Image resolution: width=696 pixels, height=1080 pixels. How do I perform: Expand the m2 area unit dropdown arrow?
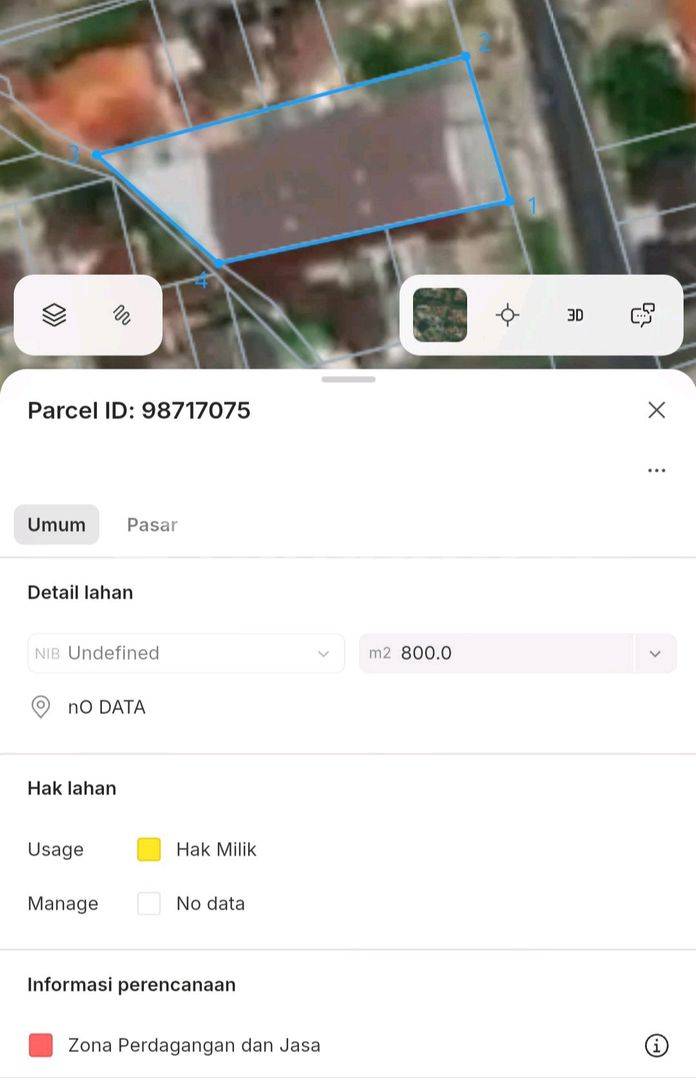655,653
